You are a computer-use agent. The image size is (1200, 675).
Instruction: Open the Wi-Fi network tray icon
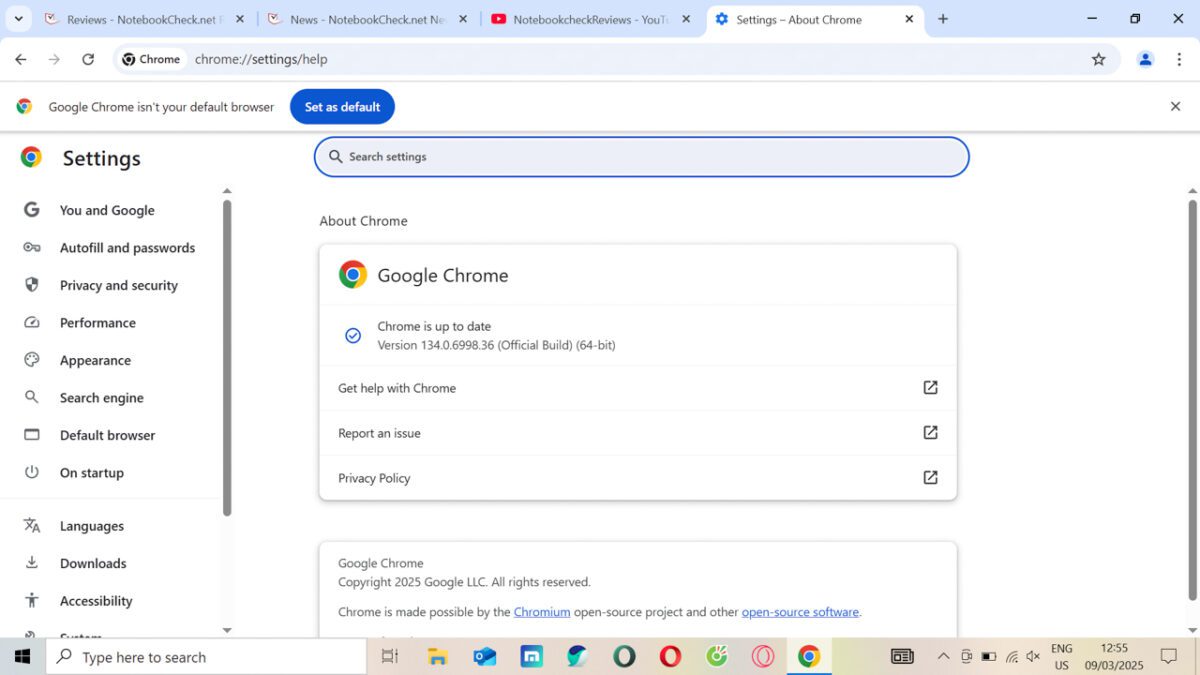(x=1011, y=657)
